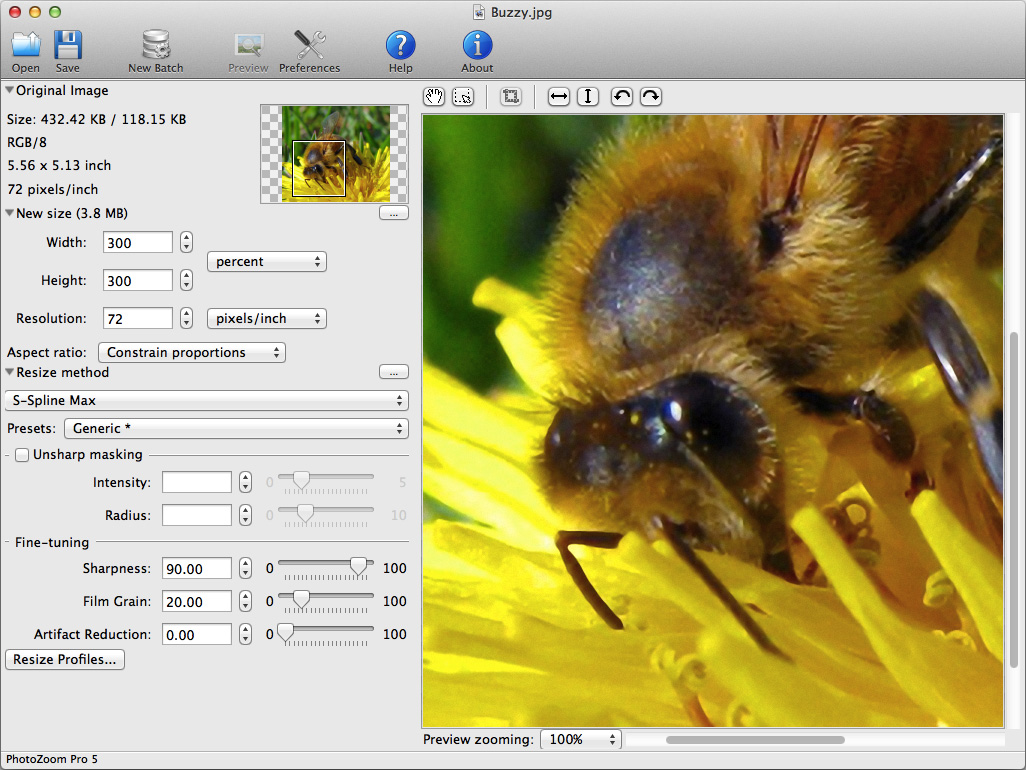Open the Preview zooming 100% dropdown
Viewport: 1026px width, 770px height.
[x=580, y=739]
